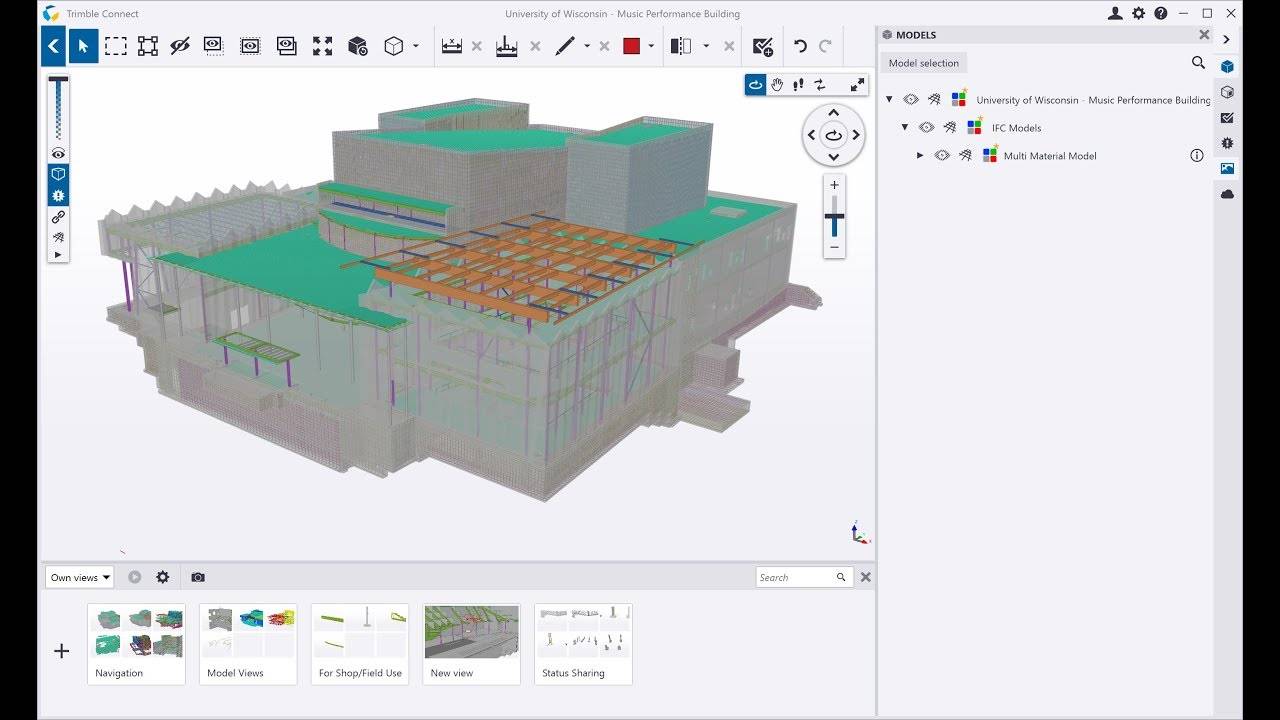This screenshot has height=720, width=1280.
Task: Toggle visibility eye of IFC Models folder
Action: coord(927,128)
